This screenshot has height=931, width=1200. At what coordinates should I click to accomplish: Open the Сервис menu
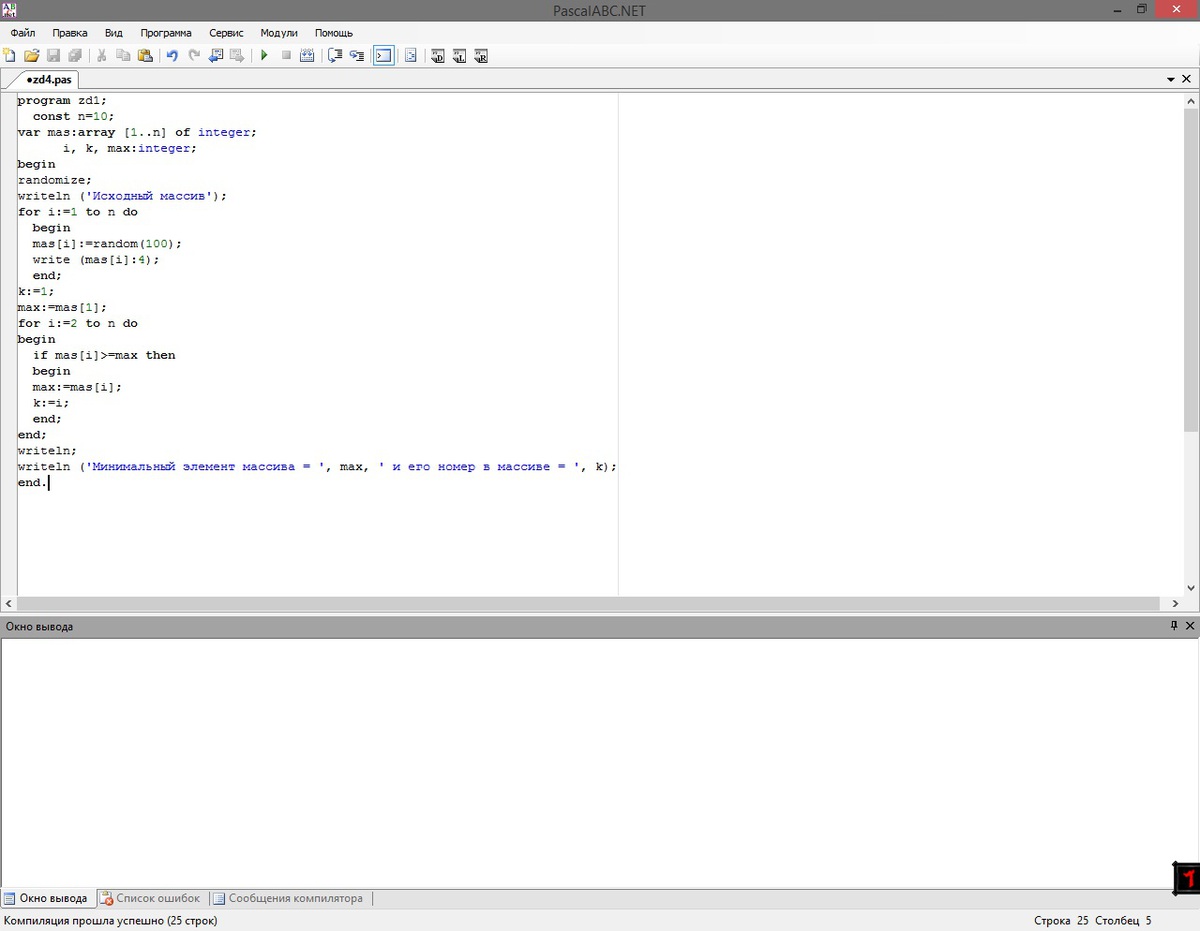[x=226, y=33]
